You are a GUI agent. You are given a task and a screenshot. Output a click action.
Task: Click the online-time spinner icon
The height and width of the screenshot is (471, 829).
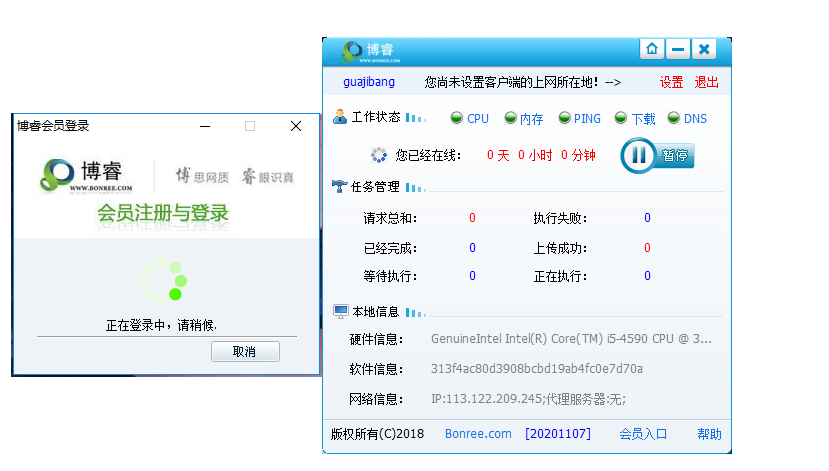[x=379, y=155]
